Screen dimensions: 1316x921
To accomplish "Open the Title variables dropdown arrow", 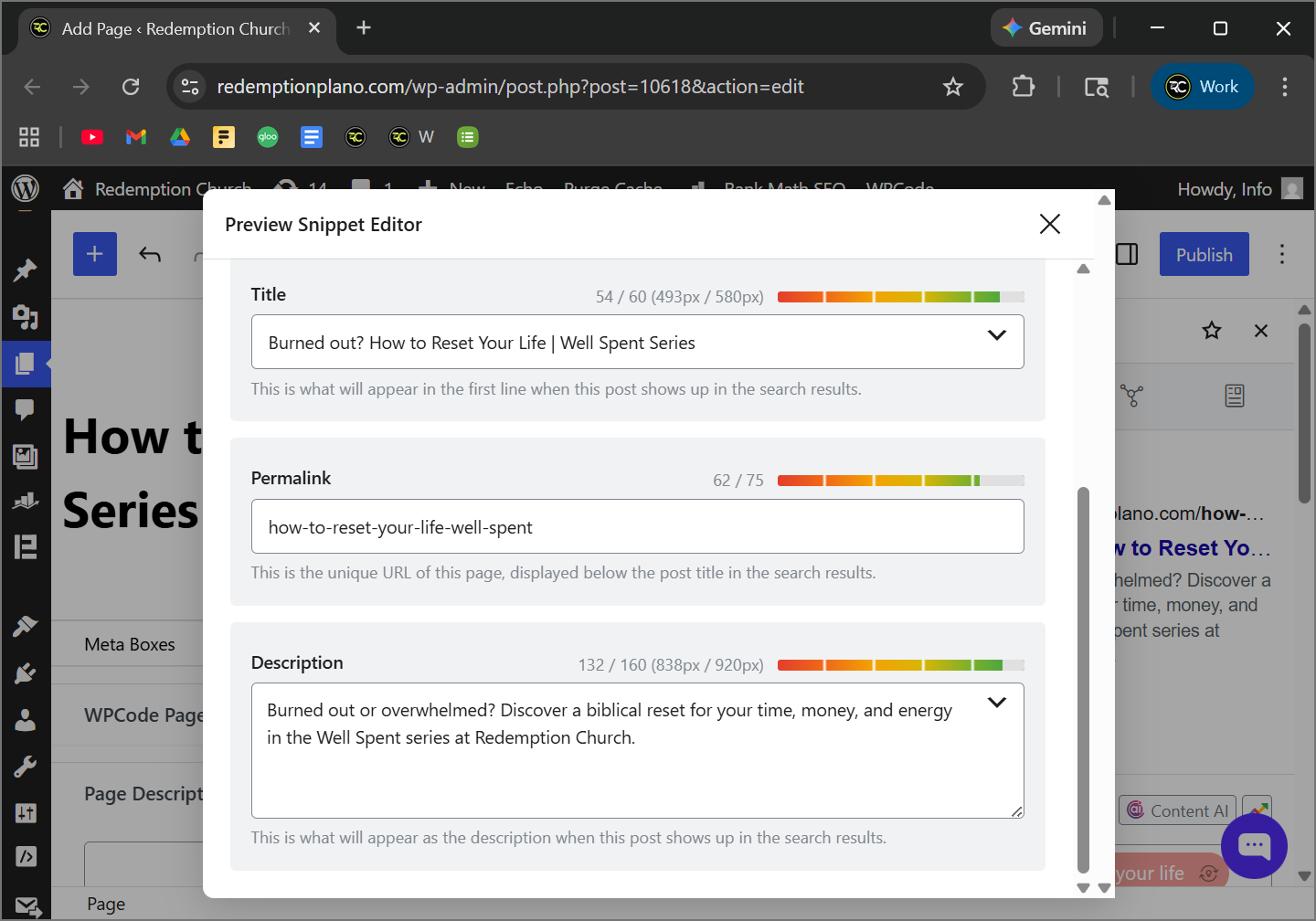I will click(996, 335).
